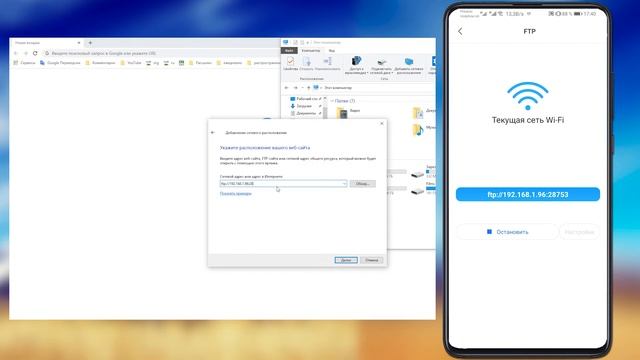Click quick access properties icon in Explorer title bar

[x=296, y=42]
